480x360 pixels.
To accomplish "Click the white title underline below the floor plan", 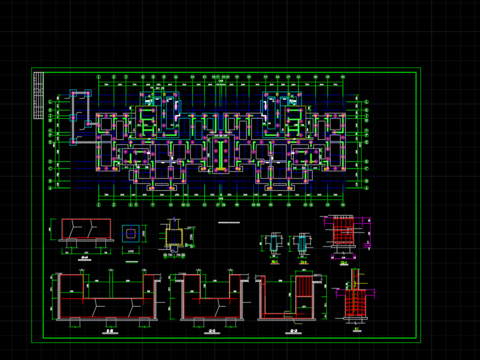I will tap(229, 222).
